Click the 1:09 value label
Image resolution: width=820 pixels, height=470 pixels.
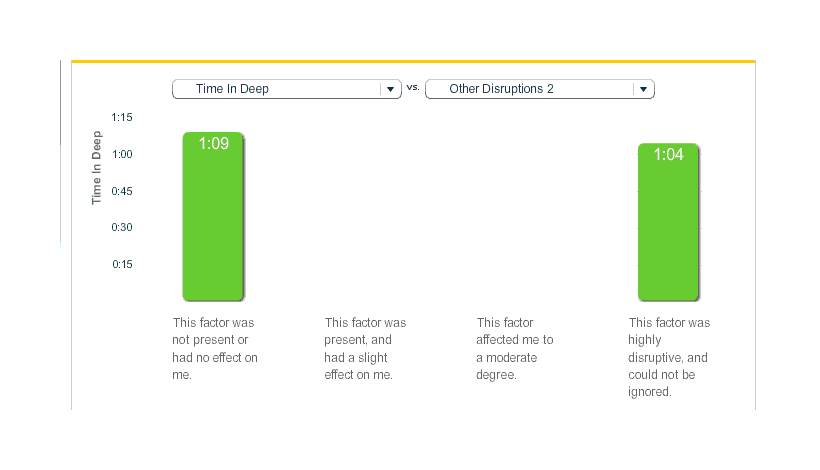213,144
